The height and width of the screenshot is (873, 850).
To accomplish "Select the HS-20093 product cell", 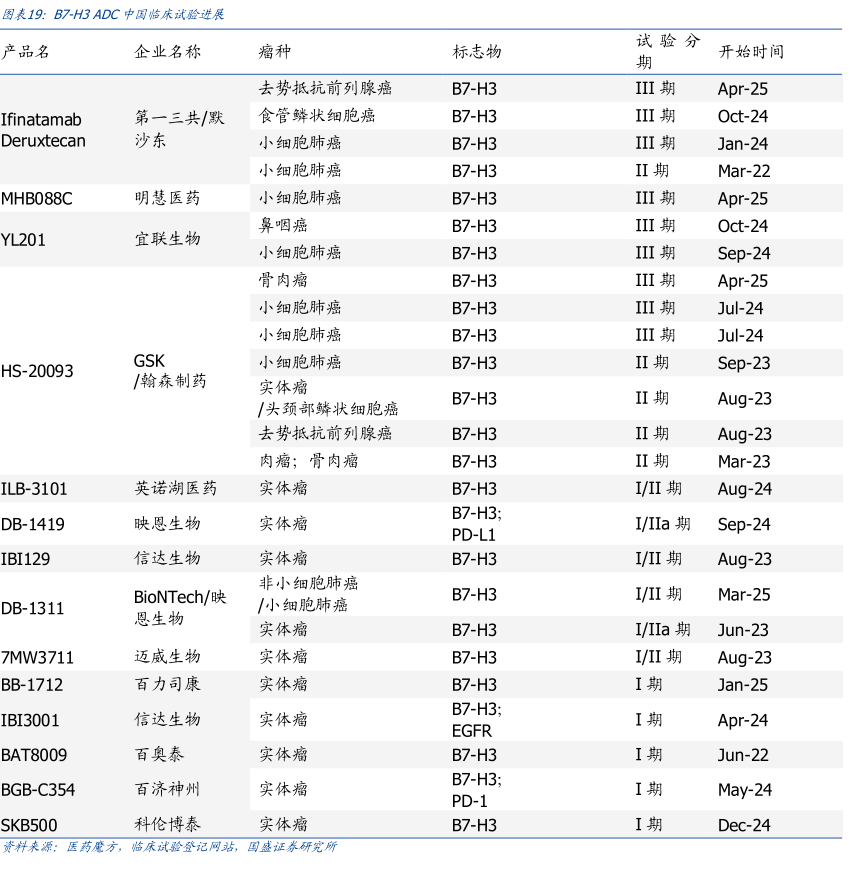I will click(37, 371).
